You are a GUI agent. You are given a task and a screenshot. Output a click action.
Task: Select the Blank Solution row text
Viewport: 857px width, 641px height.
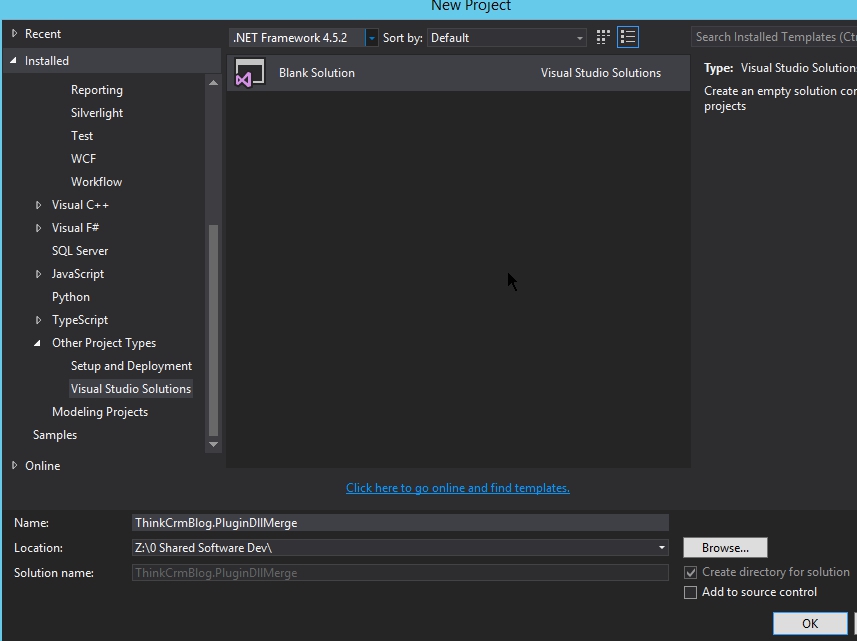[316, 73]
